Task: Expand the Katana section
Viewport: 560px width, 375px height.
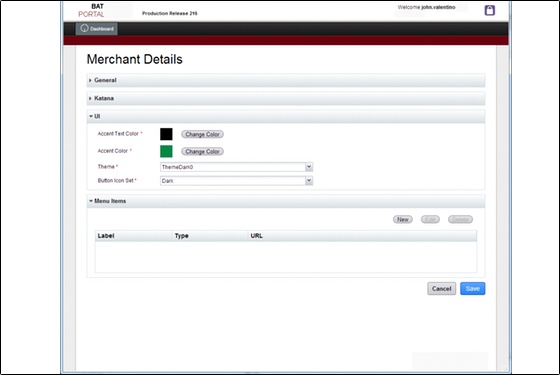Action: point(286,98)
